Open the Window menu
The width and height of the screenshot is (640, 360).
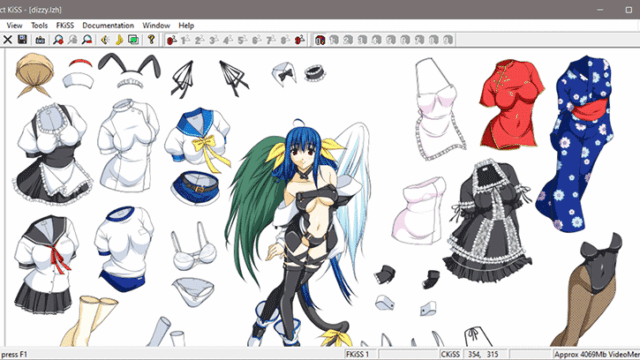click(x=156, y=25)
